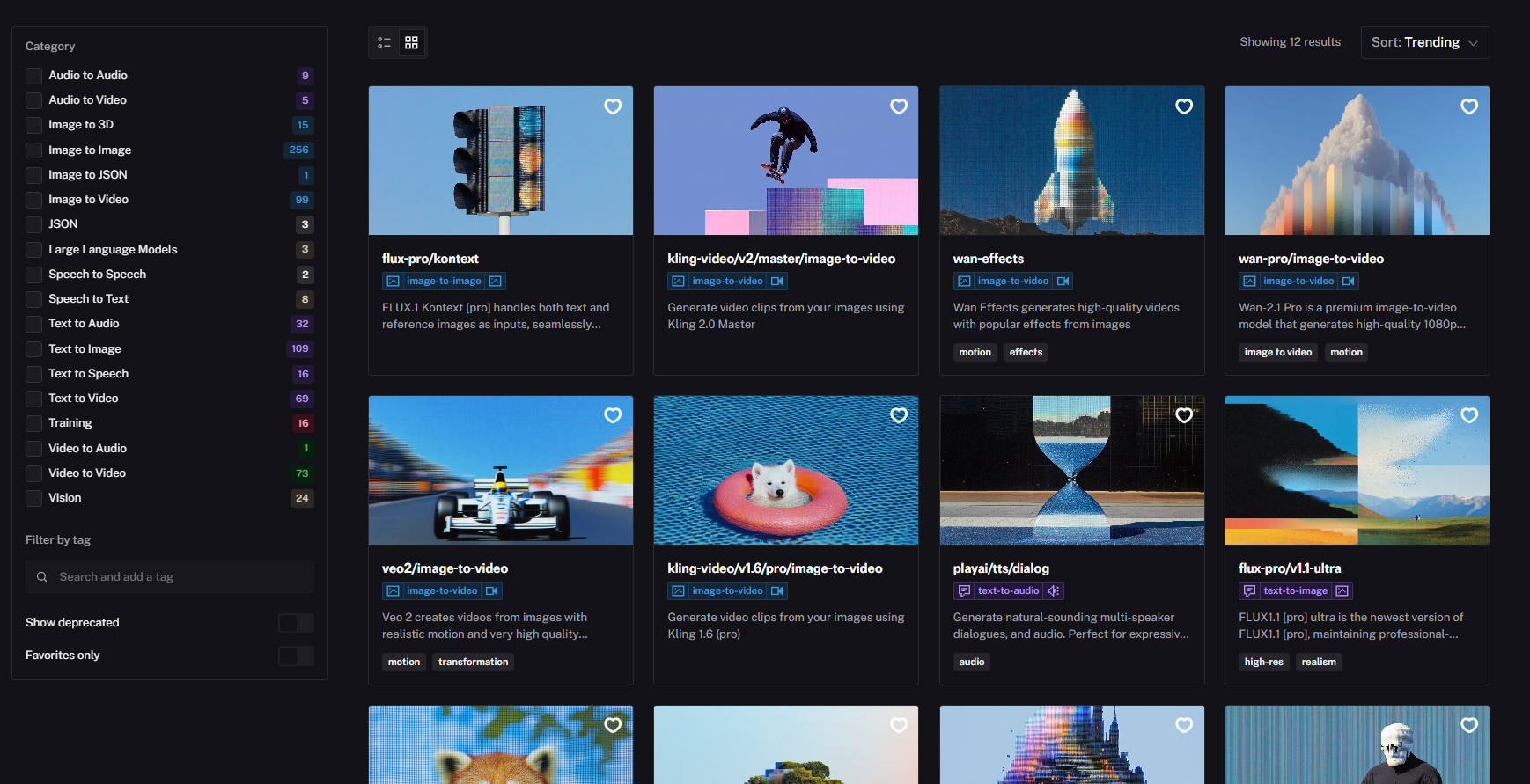Open the kling-video v1.6 dog thumbnail
The image size is (1530, 784).
click(785, 470)
